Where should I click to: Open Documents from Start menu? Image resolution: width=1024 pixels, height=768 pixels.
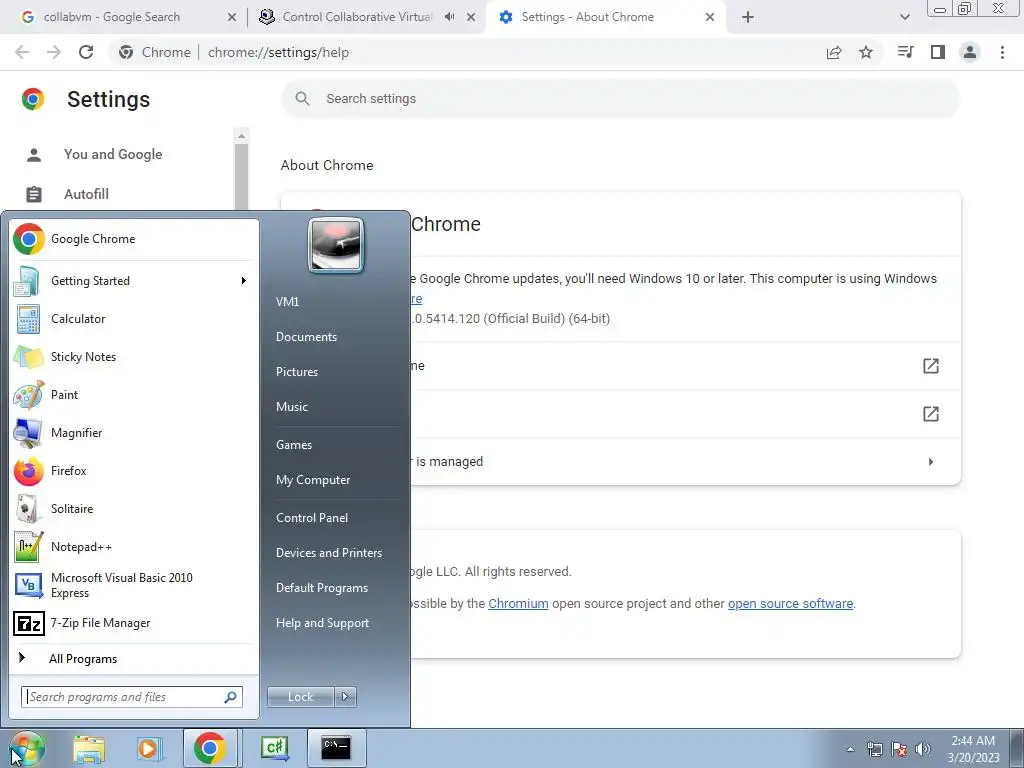[x=336, y=337]
